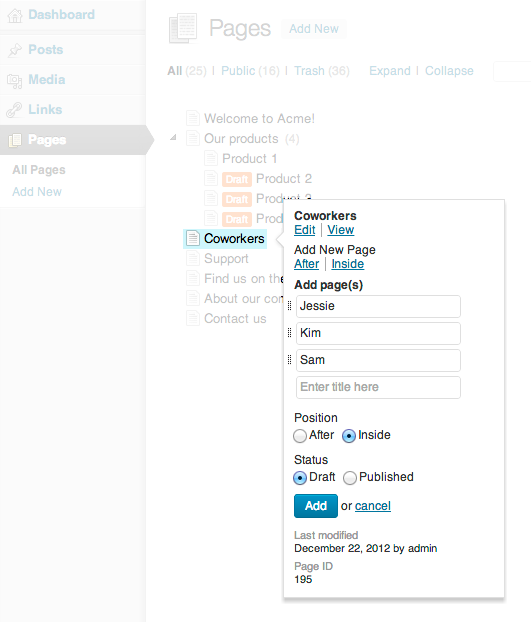Open Edit link for Coworkers page
The image size is (531, 622).
coord(305,230)
